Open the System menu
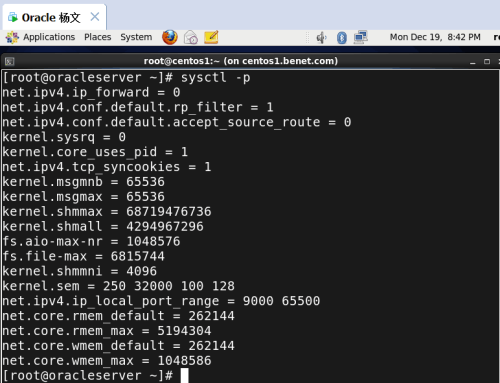This screenshot has height=383, width=500. 136,37
